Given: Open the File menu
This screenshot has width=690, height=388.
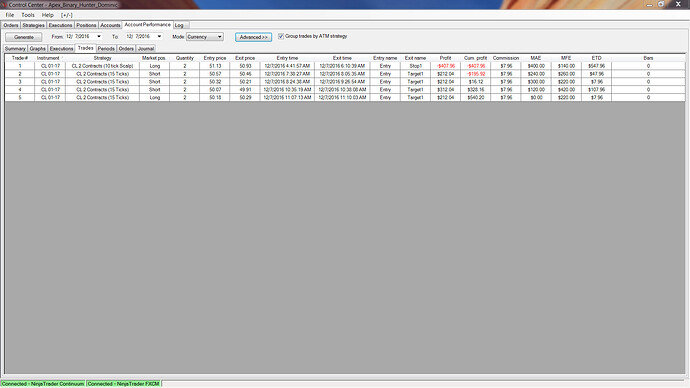Looking at the screenshot, I should click(x=10, y=15).
